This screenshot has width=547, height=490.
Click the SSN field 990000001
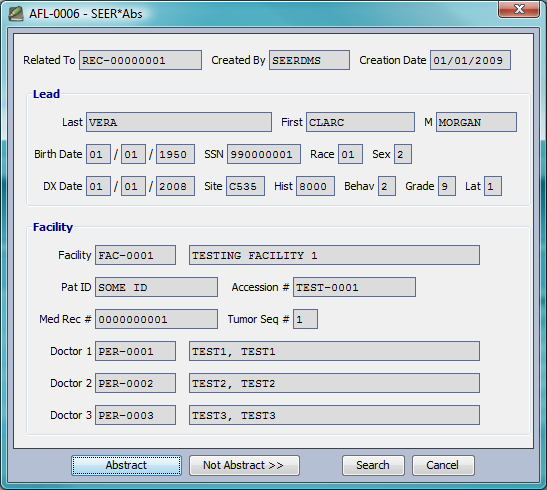point(264,154)
